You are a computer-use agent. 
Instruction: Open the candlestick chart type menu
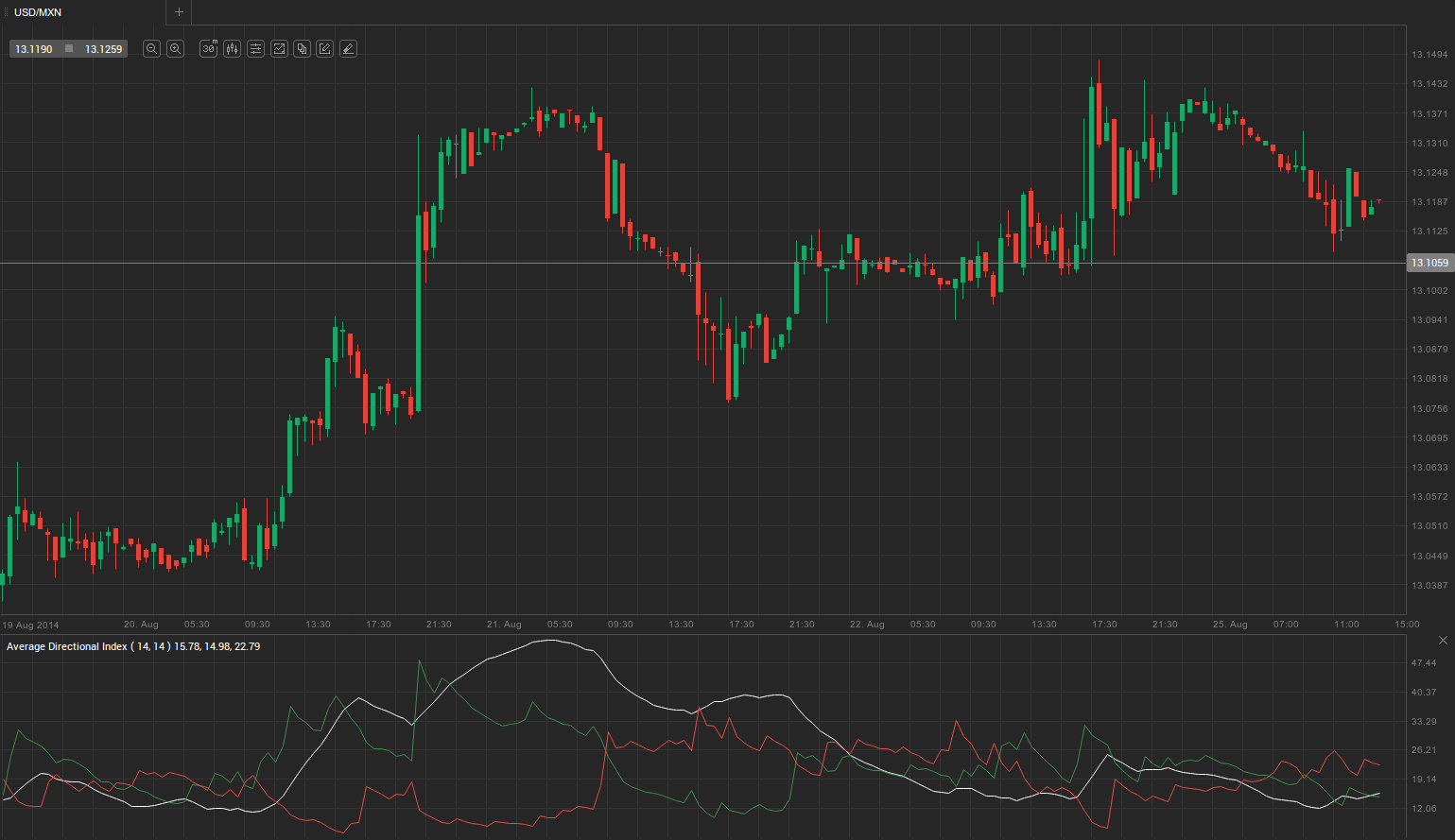[233, 49]
